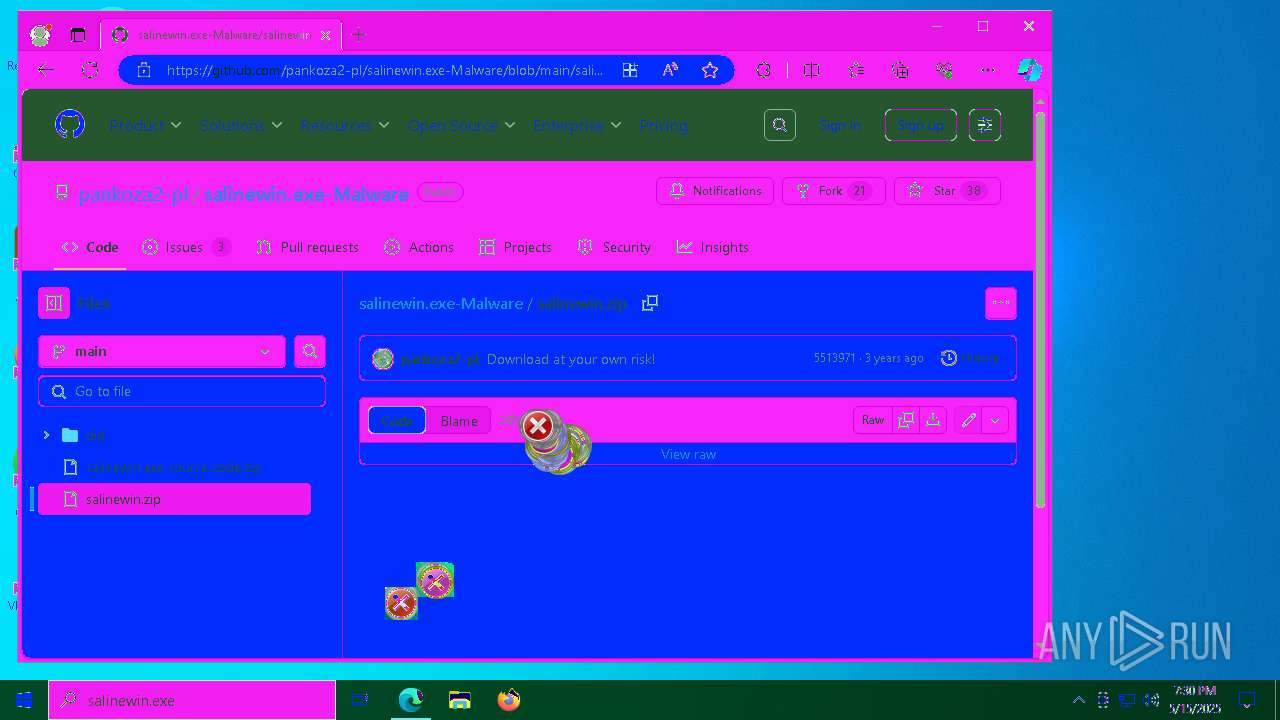Screen dimensions: 1280x720
Task: Open browser extensions icon
Action: tap(764, 70)
